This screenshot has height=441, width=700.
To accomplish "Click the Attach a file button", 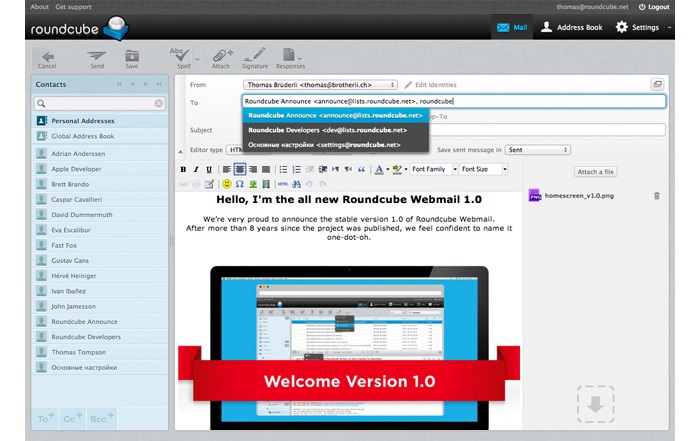I will point(596,172).
